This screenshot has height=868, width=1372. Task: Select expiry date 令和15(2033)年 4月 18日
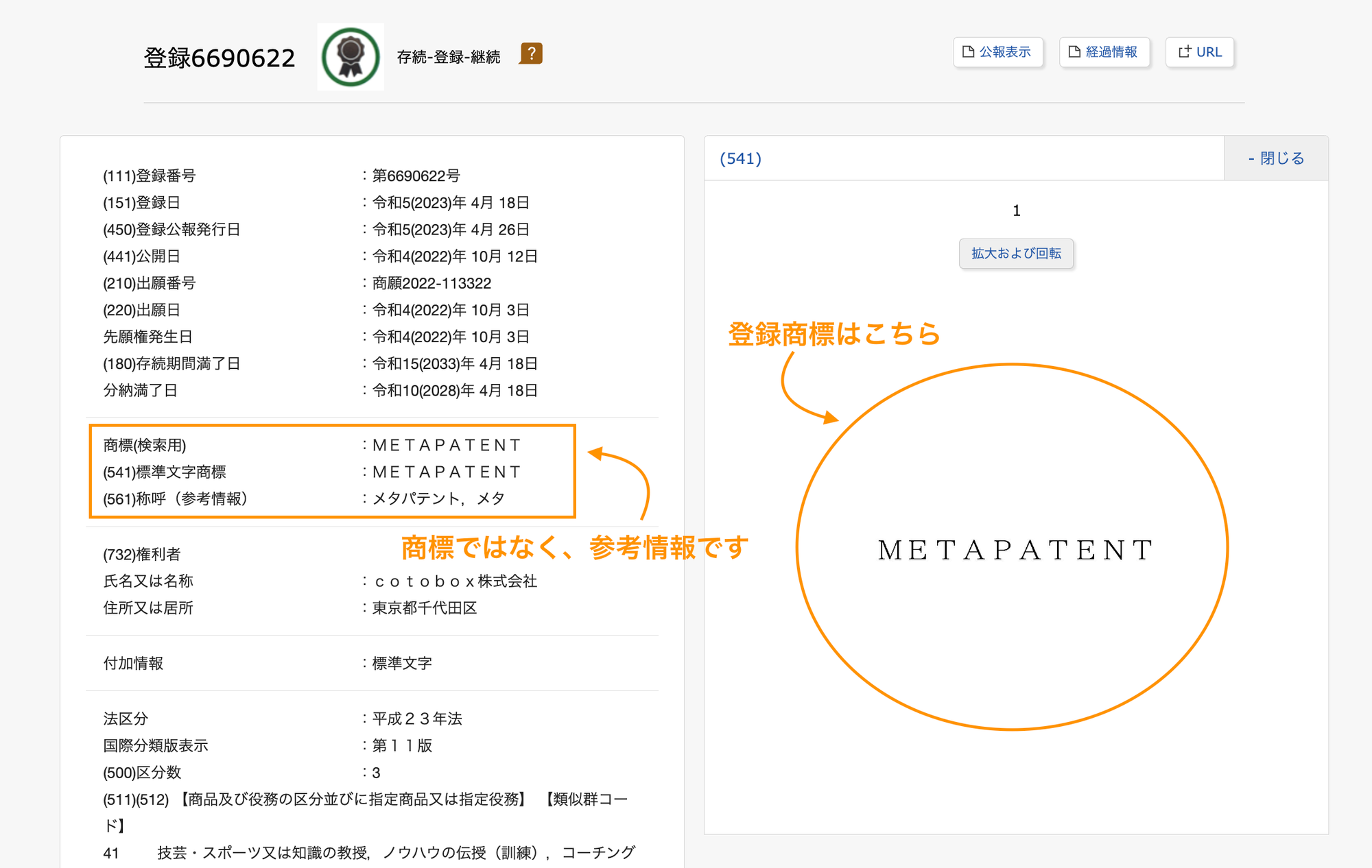(455, 363)
